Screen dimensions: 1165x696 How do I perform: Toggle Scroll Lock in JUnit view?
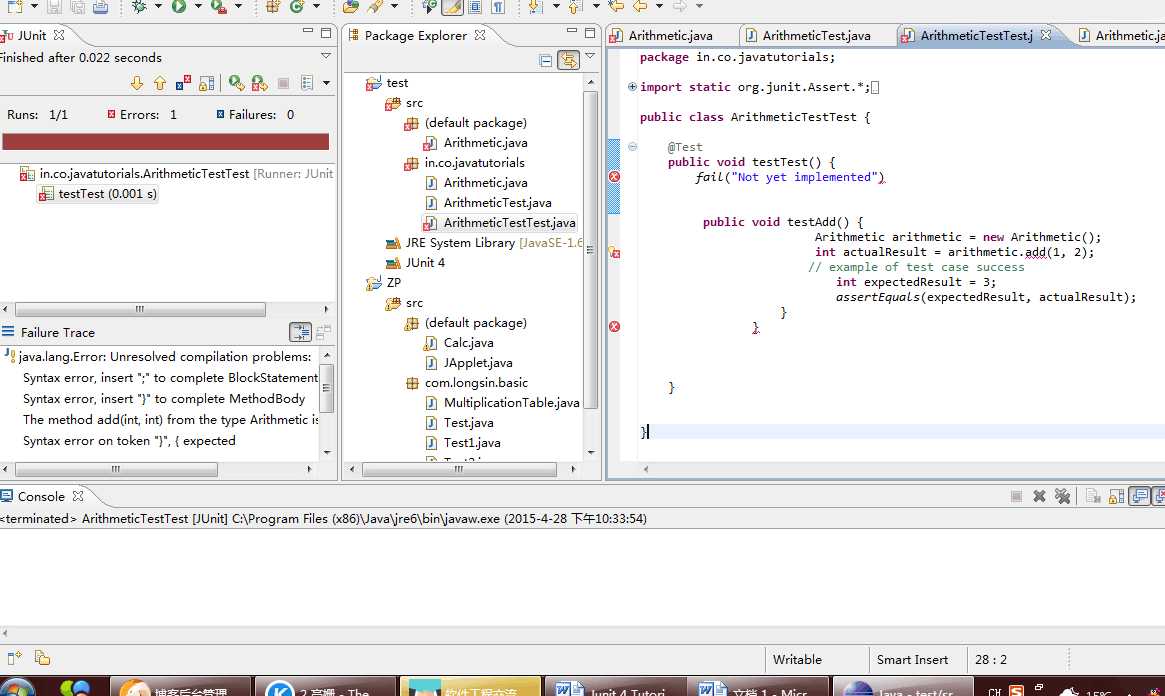(x=207, y=83)
